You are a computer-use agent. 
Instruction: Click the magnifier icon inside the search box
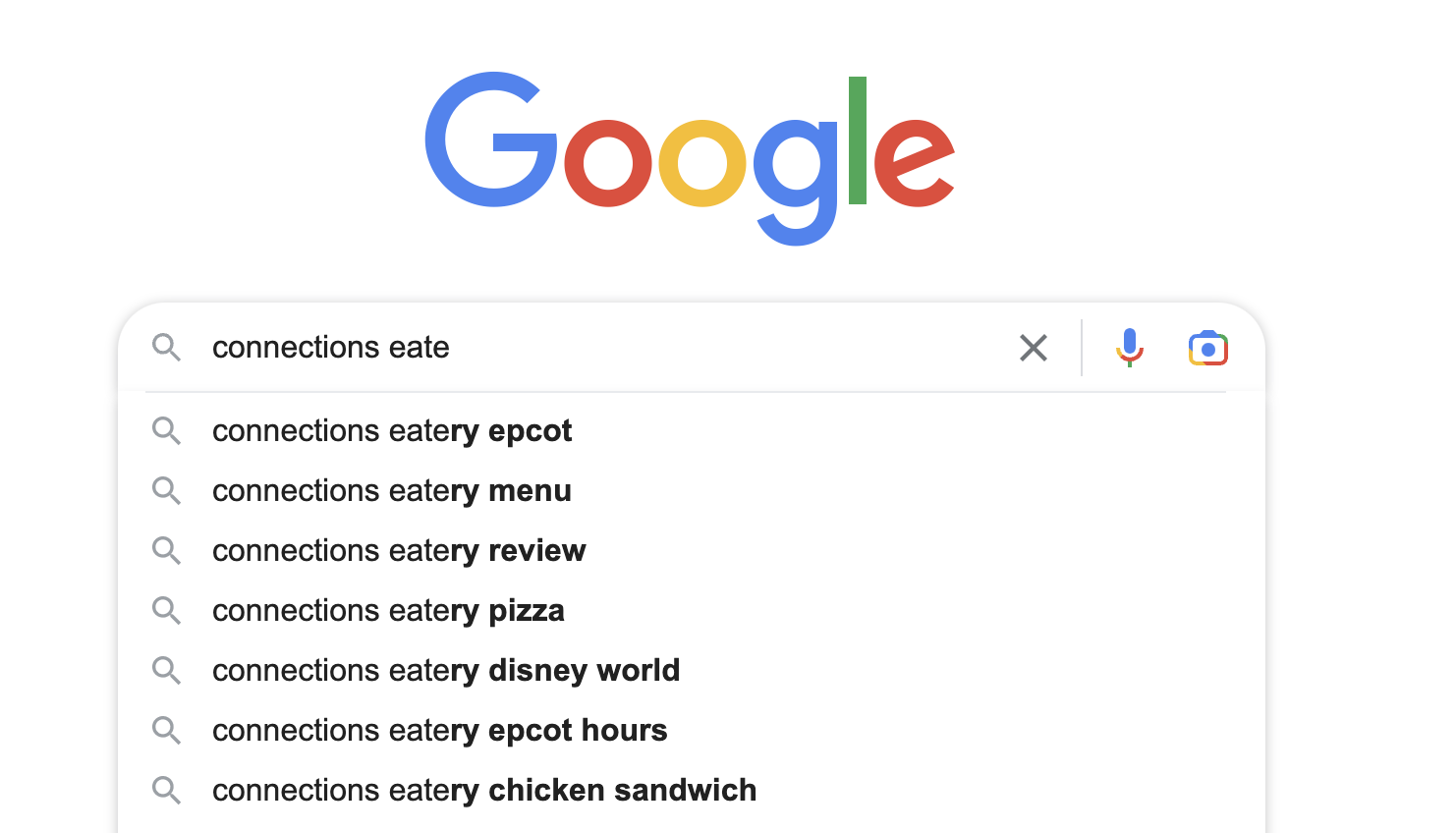pyautogui.click(x=166, y=347)
